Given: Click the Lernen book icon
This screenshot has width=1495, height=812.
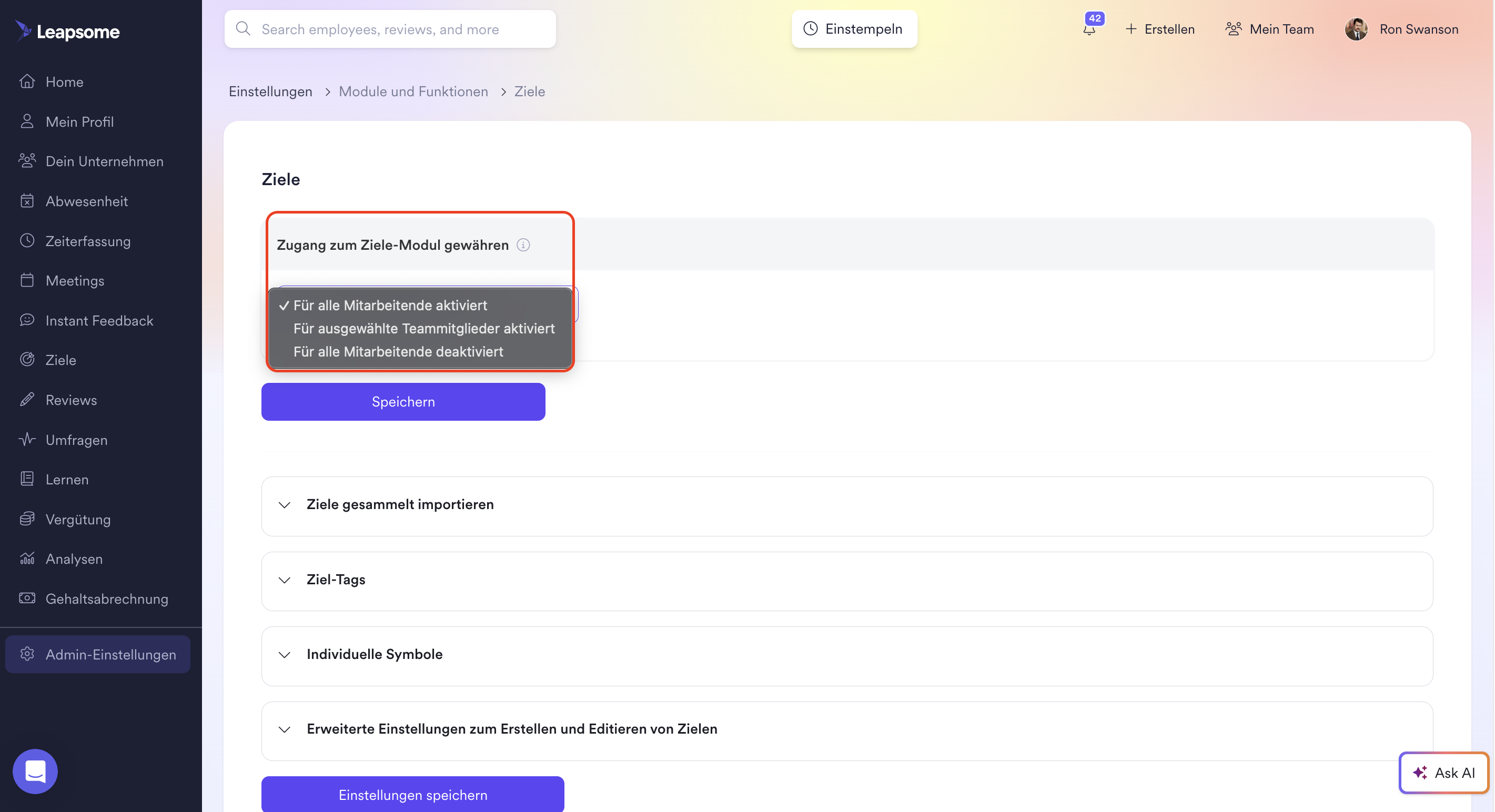Looking at the screenshot, I should coord(27,479).
